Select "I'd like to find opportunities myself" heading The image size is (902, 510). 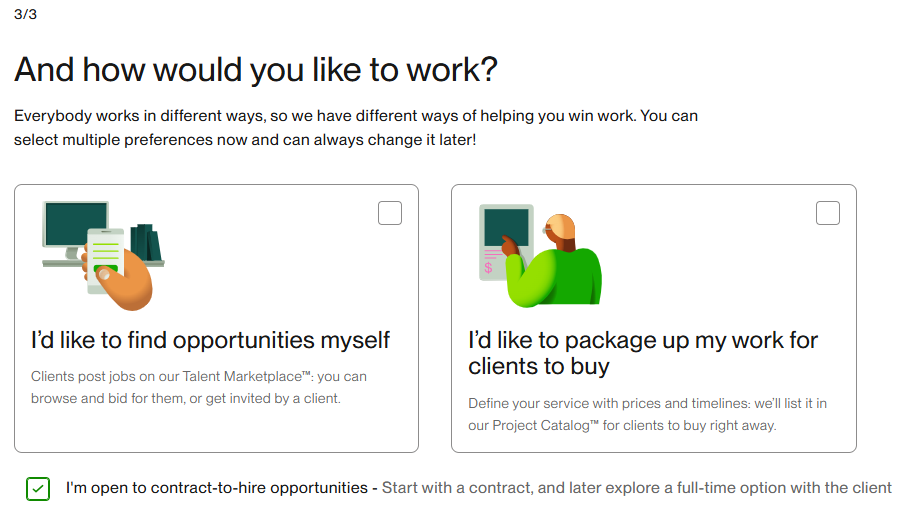(x=210, y=340)
